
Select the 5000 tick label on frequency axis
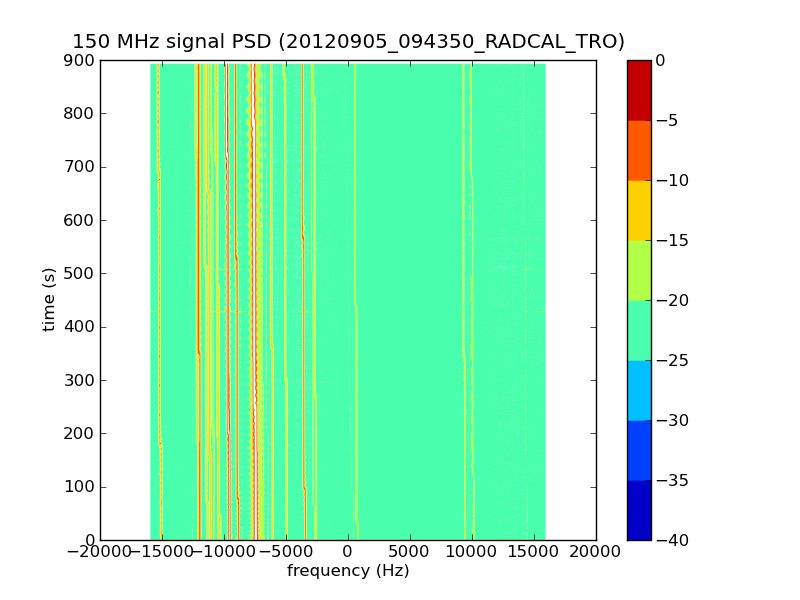(410, 553)
